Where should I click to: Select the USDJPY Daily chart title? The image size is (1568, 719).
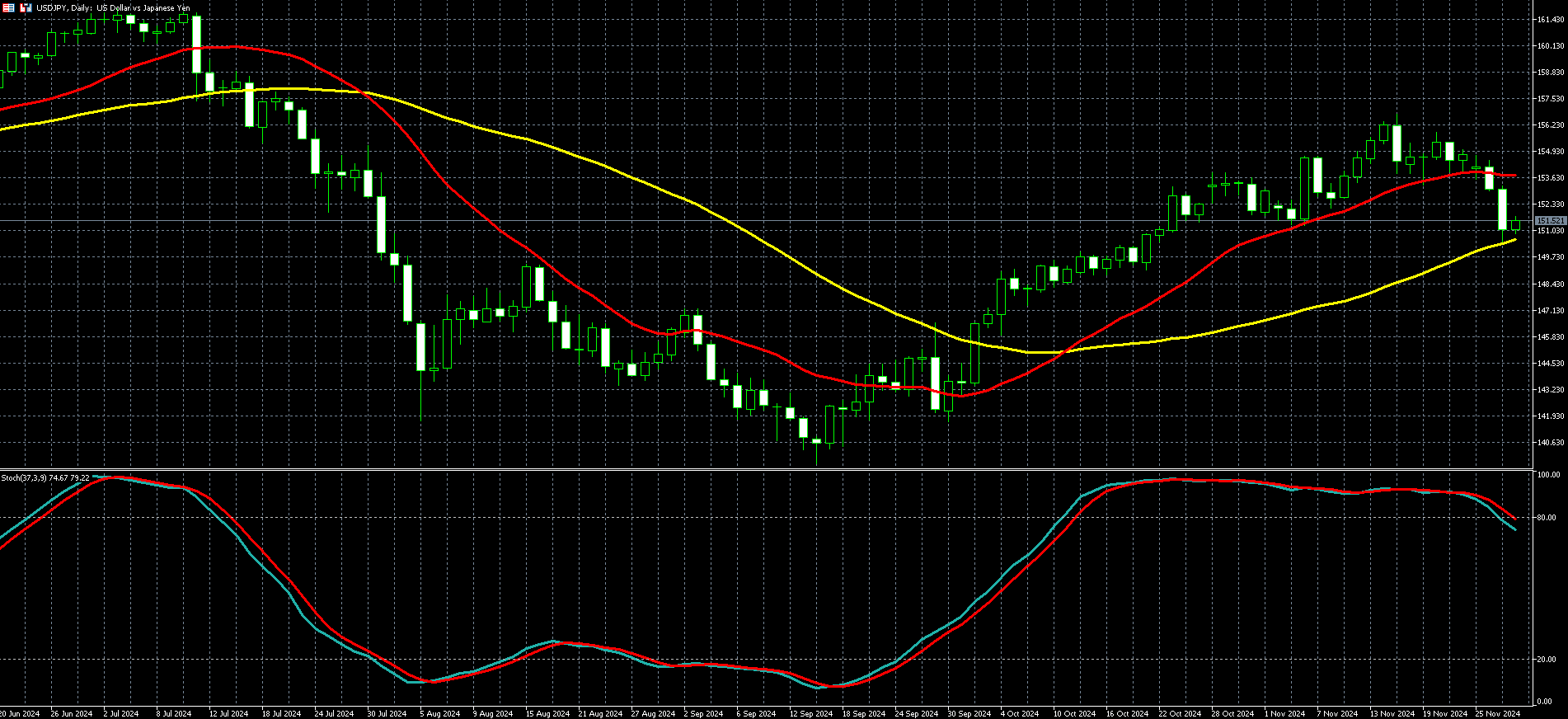(x=113, y=8)
